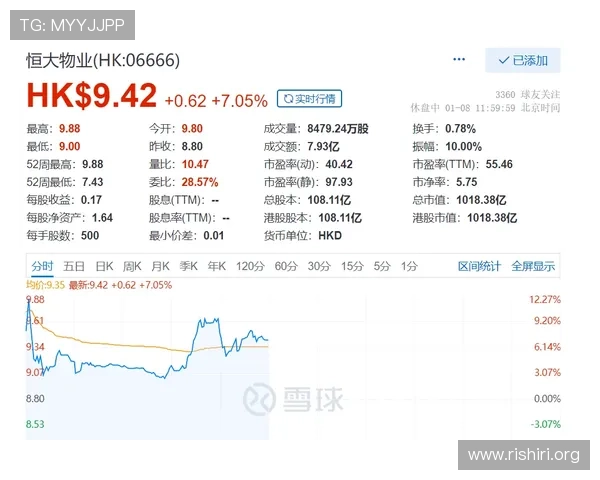Click the 量比 value 10.47

[195, 164]
